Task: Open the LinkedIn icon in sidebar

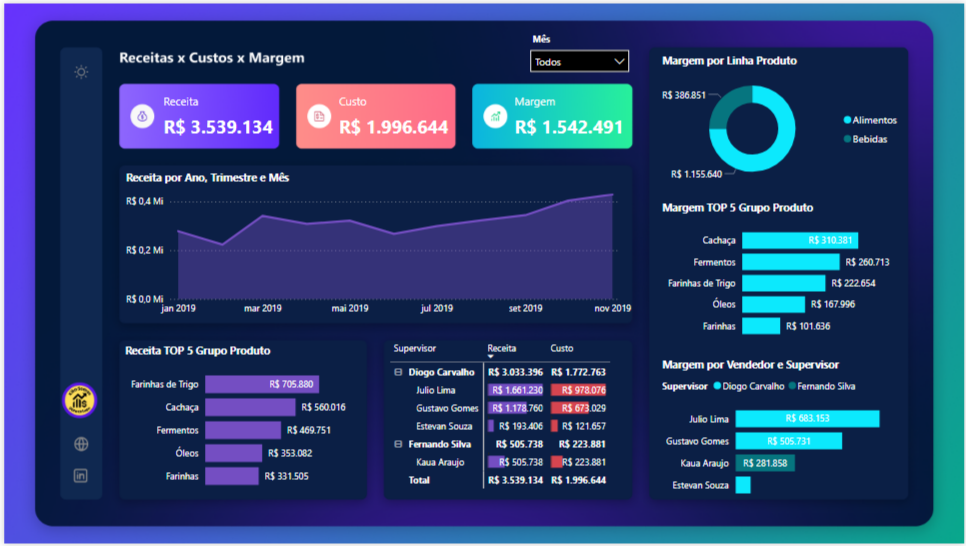Action: 81,476
